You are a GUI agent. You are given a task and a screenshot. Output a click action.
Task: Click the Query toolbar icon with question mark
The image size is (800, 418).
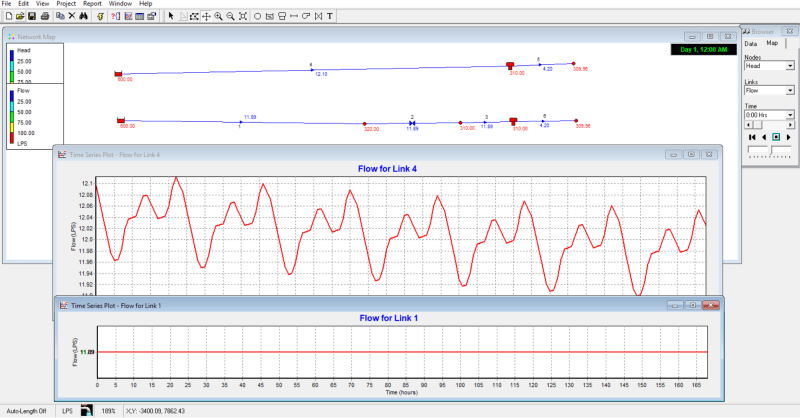[x=116, y=16]
